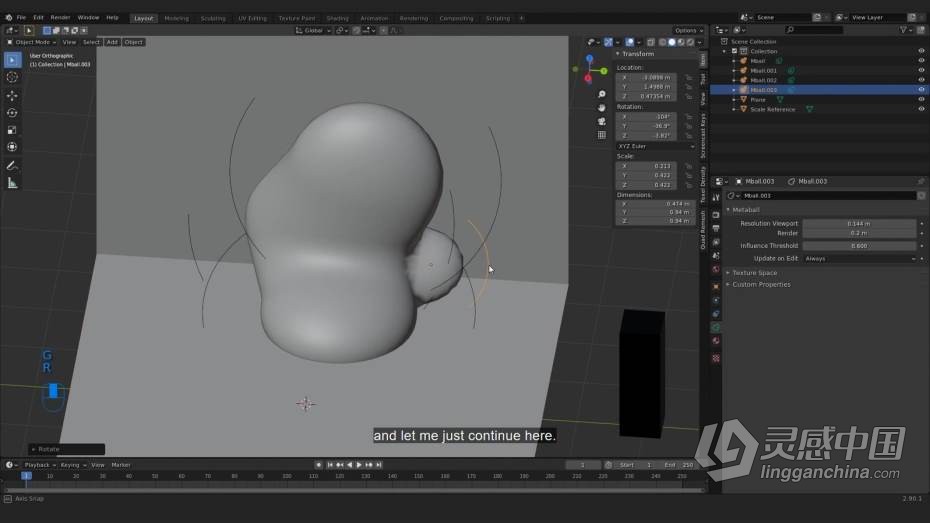Click the timeline play button
Screen dimensions: 930x523
(x=359, y=465)
